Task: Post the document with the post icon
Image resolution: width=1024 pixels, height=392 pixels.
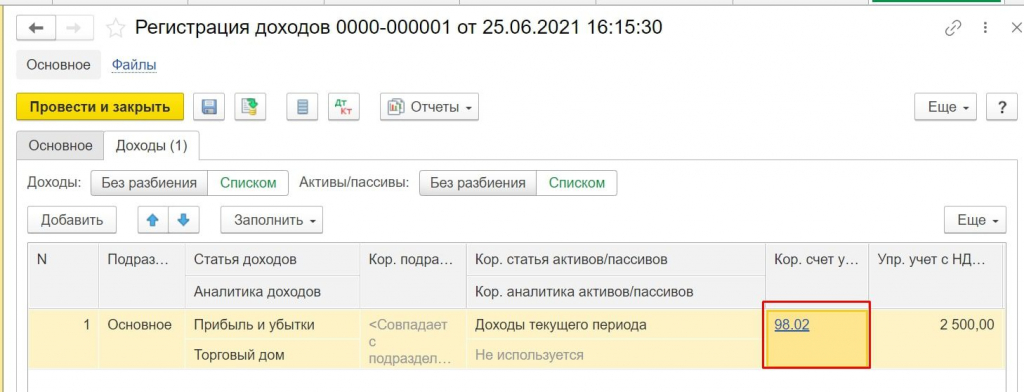Action: (x=250, y=107)
